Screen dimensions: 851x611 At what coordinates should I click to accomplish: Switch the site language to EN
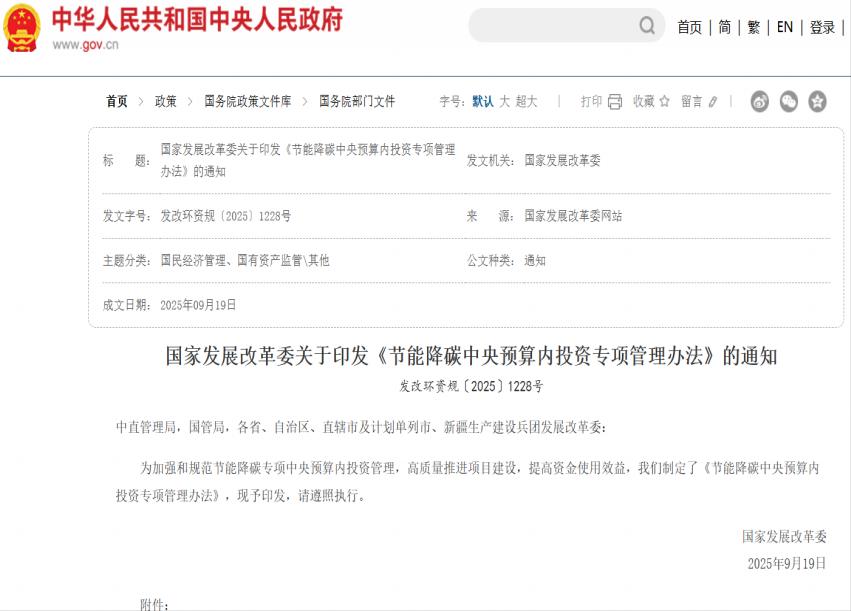[785, 27]
